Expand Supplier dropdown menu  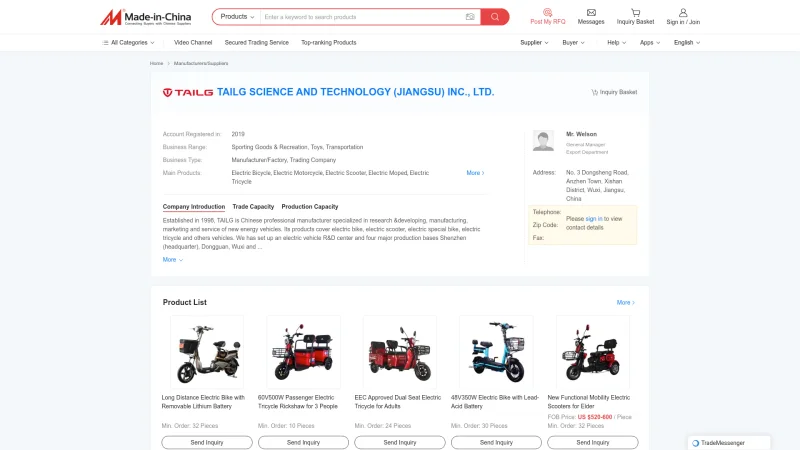[x=534, y=43]
